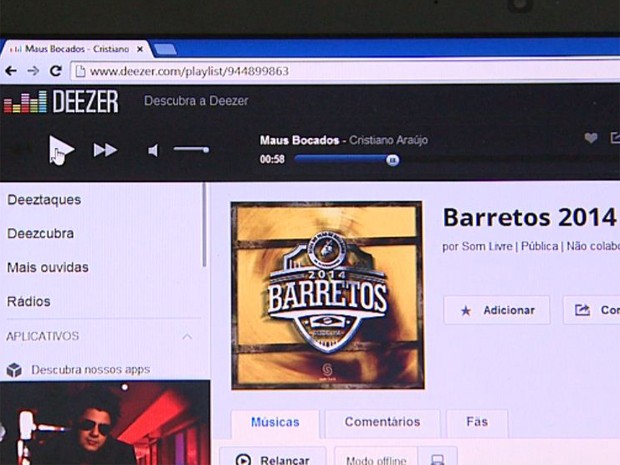Open Descubra a Deezer link

point(196,101)
